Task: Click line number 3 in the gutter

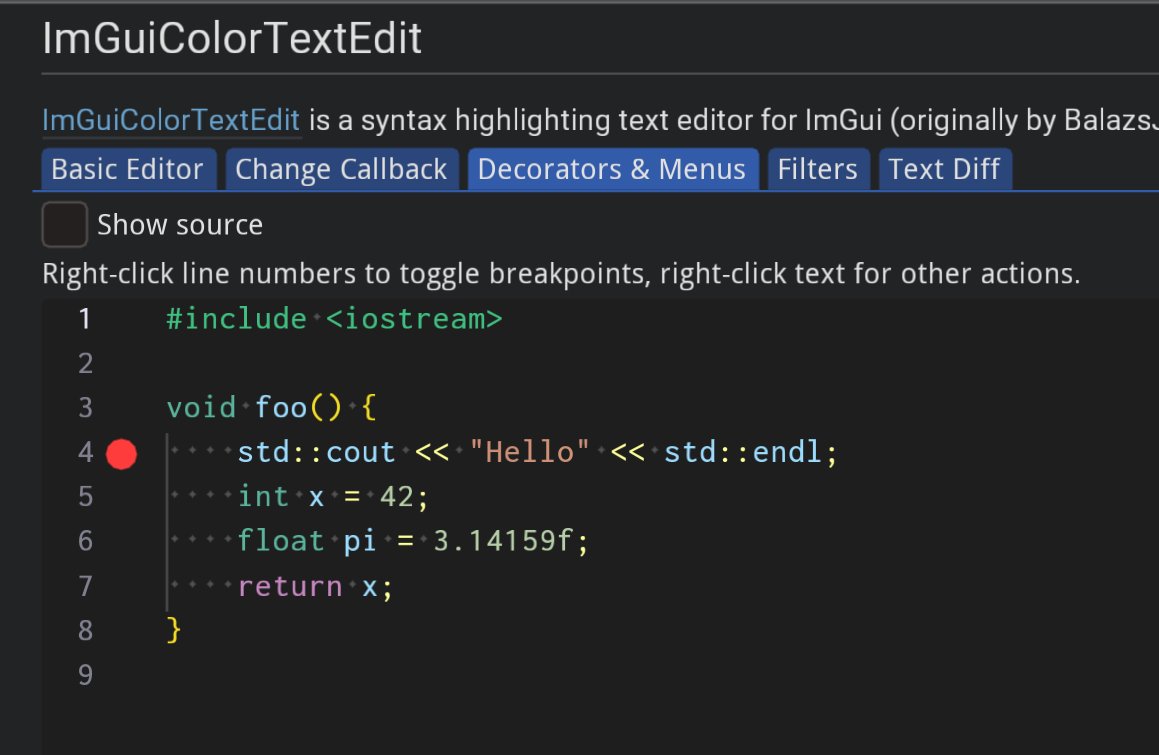Action: 85,407
